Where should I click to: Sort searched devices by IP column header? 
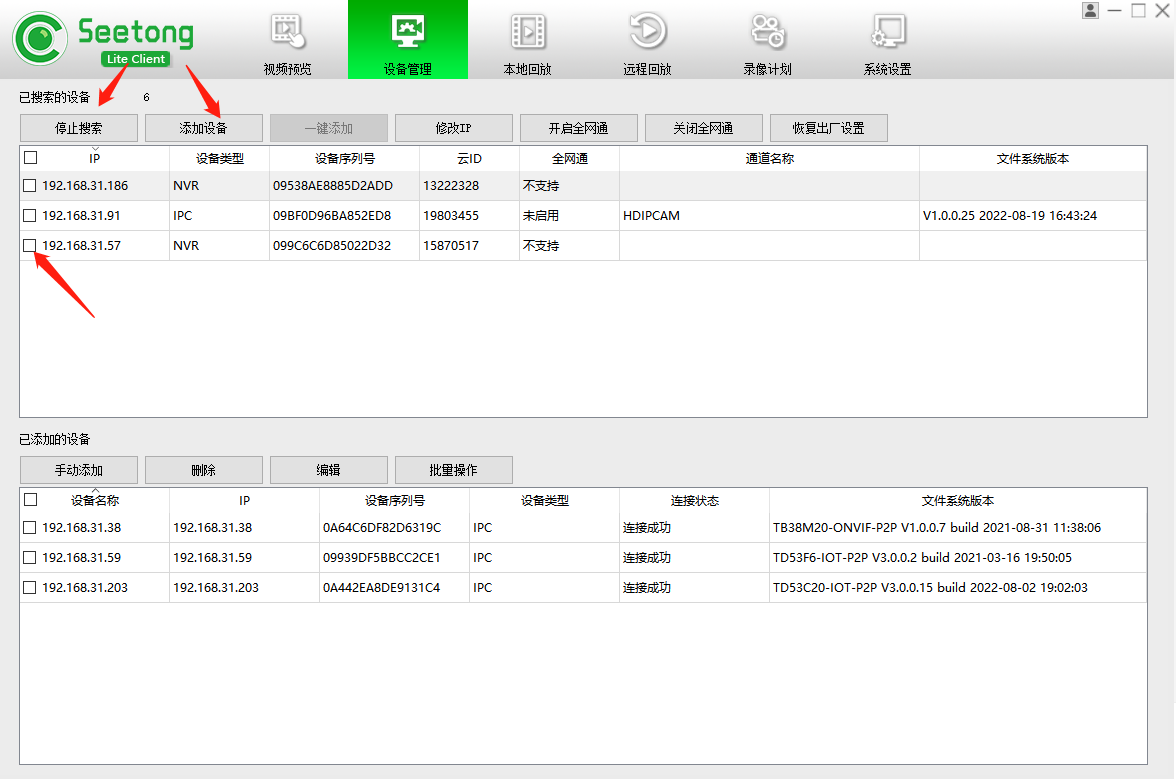click(94, 158)
